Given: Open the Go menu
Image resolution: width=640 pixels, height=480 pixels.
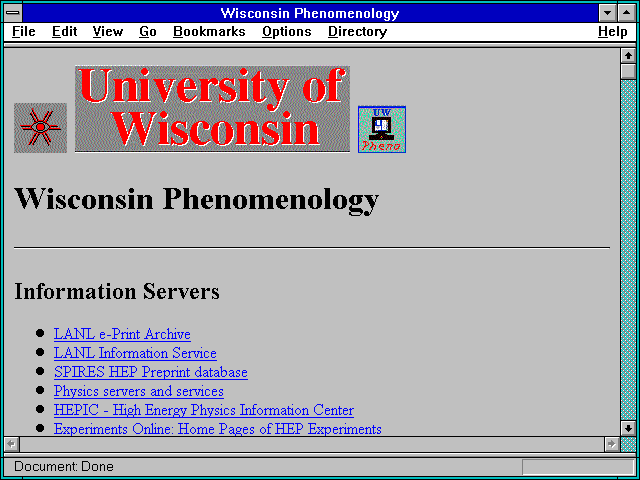Looking at the screenshot, I should point(148,31).
